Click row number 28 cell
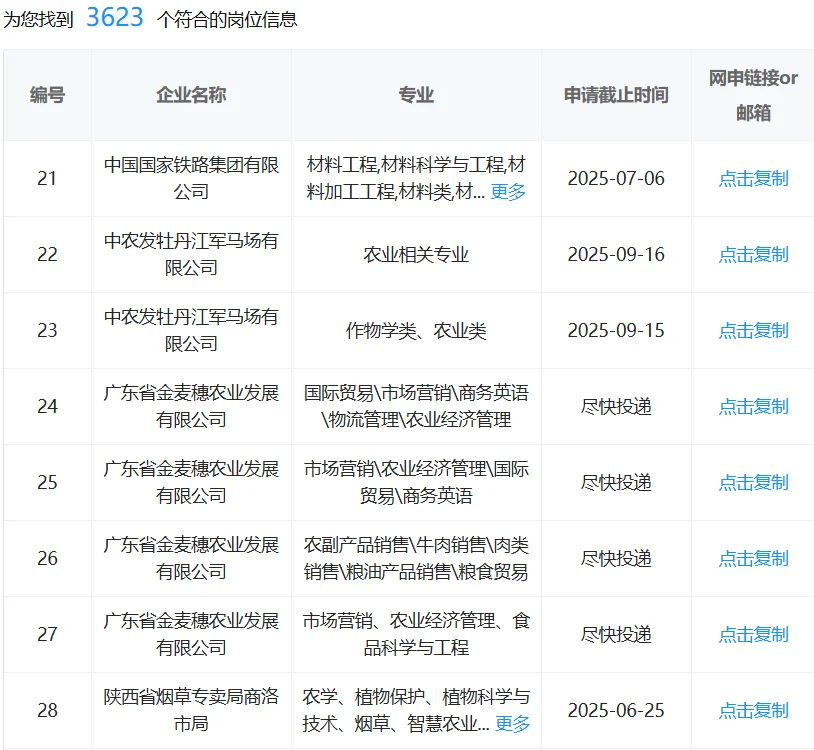The image size is (814, 750). (47, 710)
